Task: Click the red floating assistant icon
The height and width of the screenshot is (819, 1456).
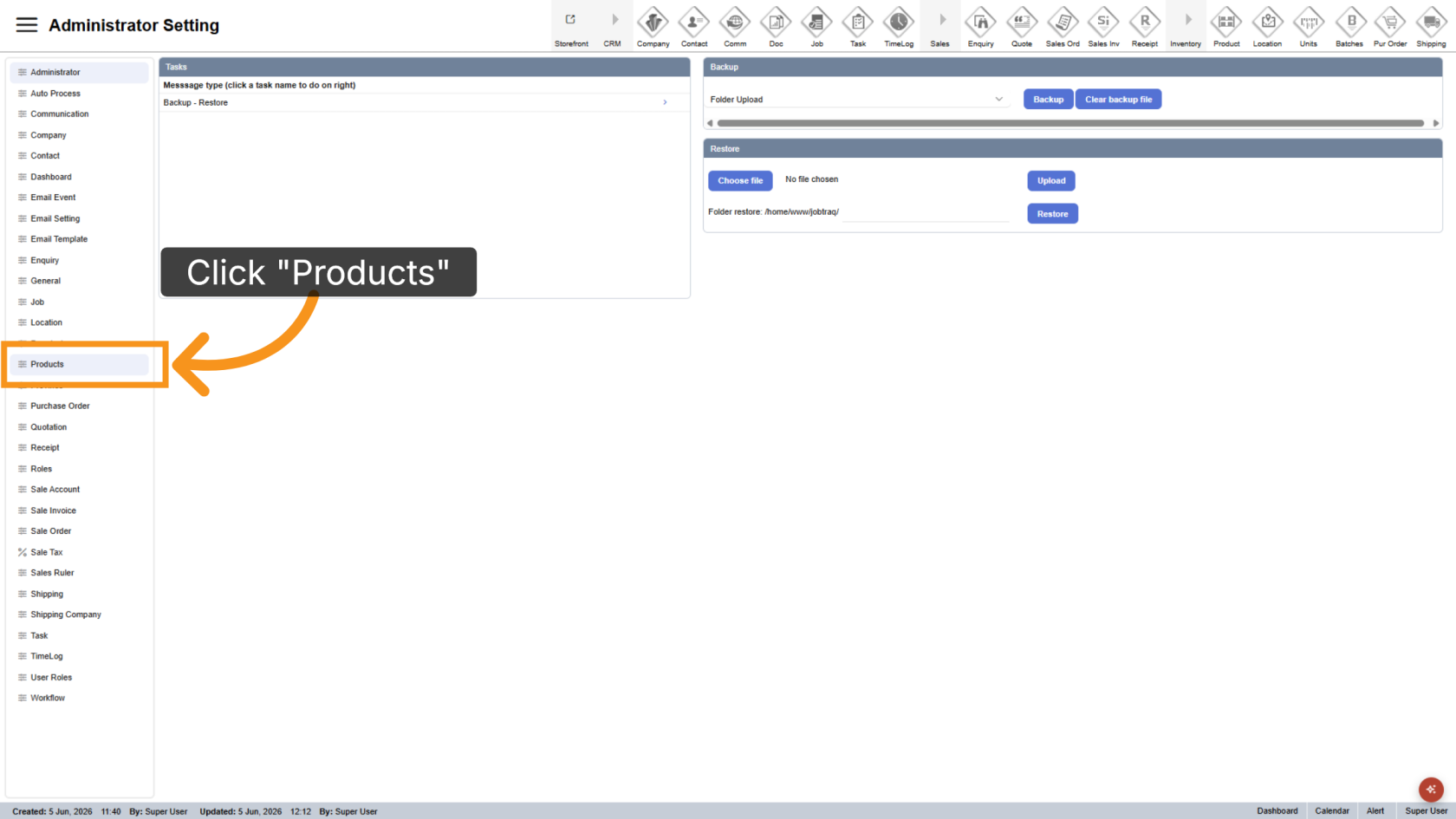Action: (1431, 790)
